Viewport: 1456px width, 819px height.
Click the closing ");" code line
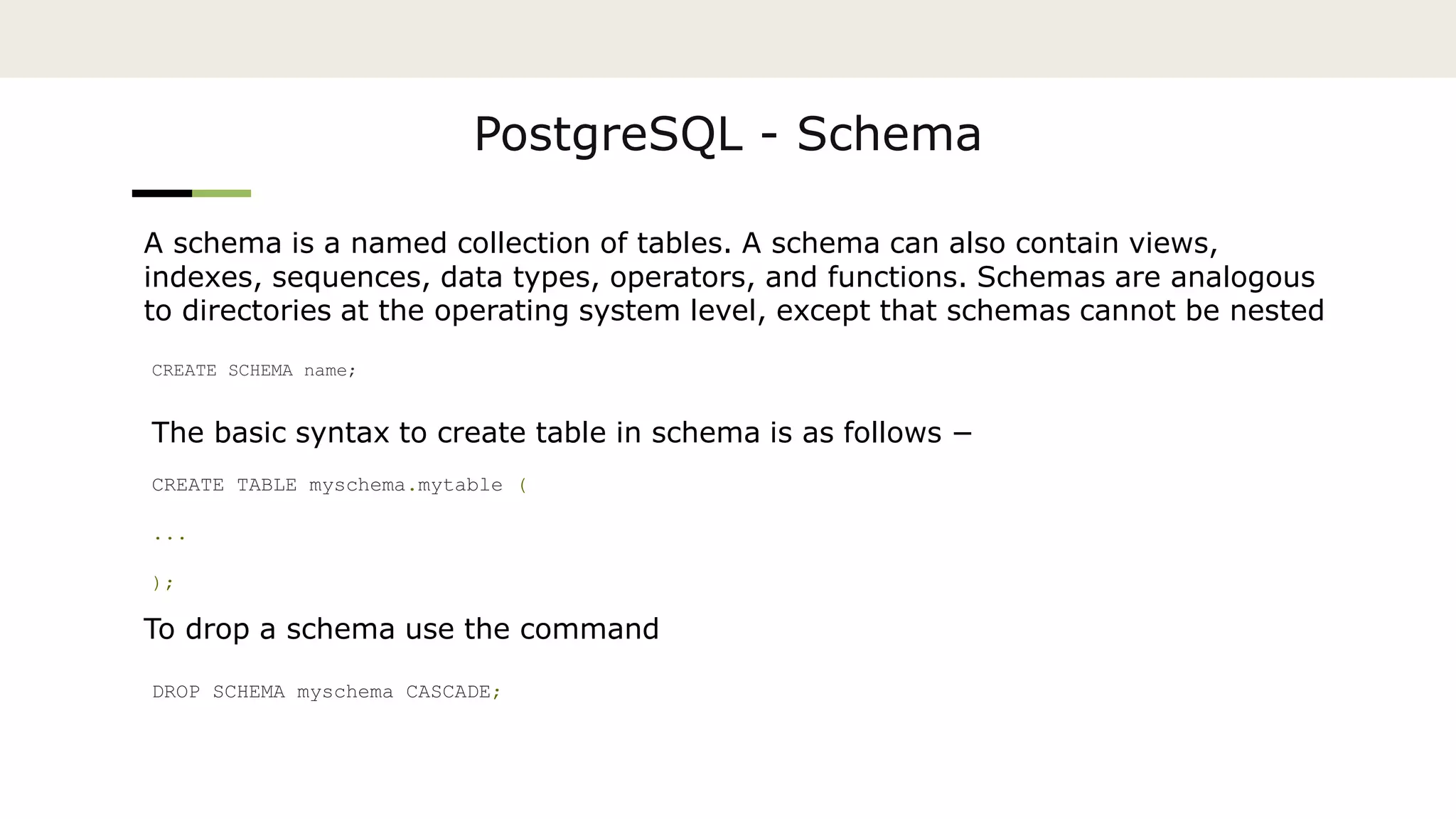click(x=163, y=584)
